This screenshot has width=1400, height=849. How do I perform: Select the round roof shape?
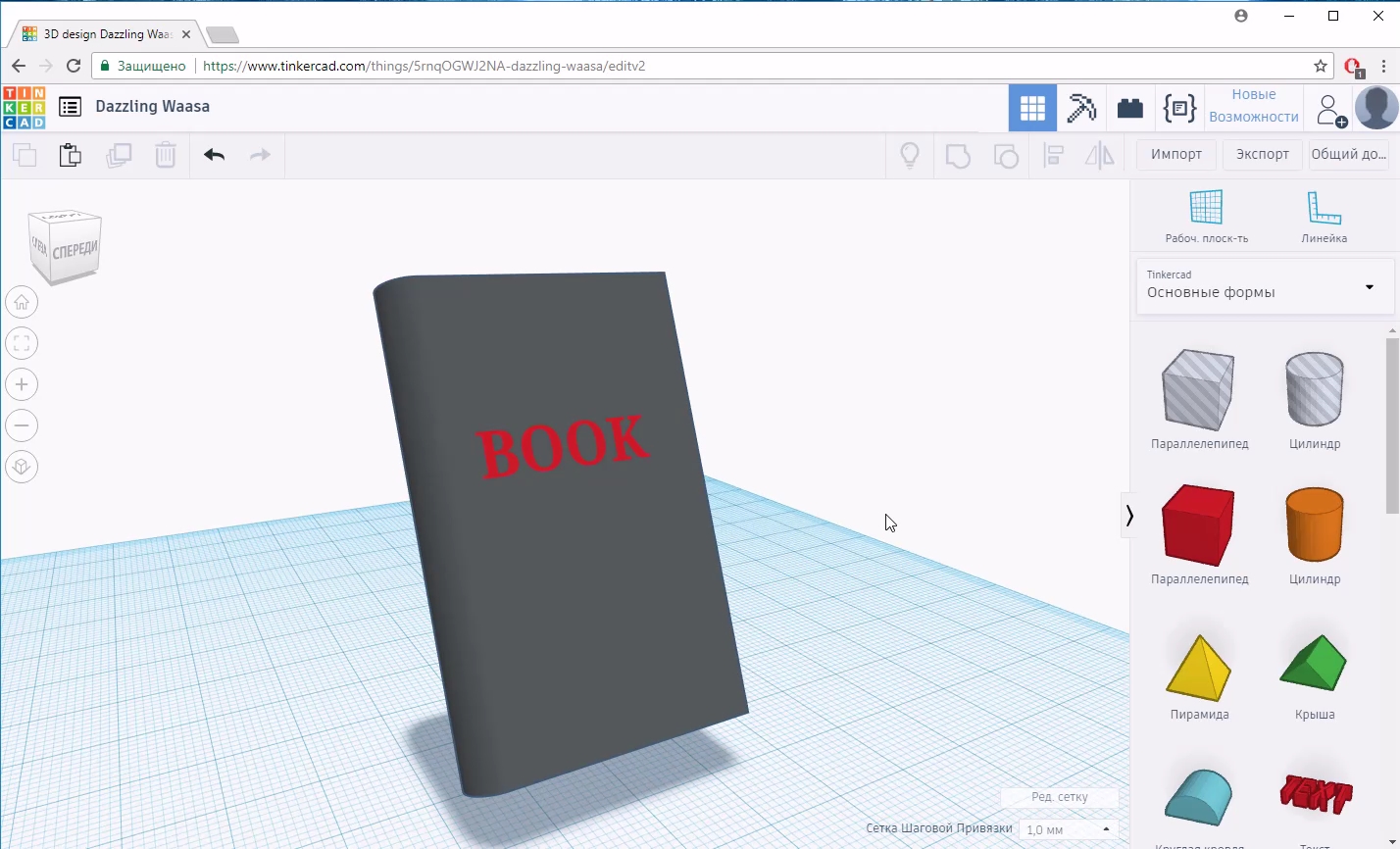coord(1198,797)
